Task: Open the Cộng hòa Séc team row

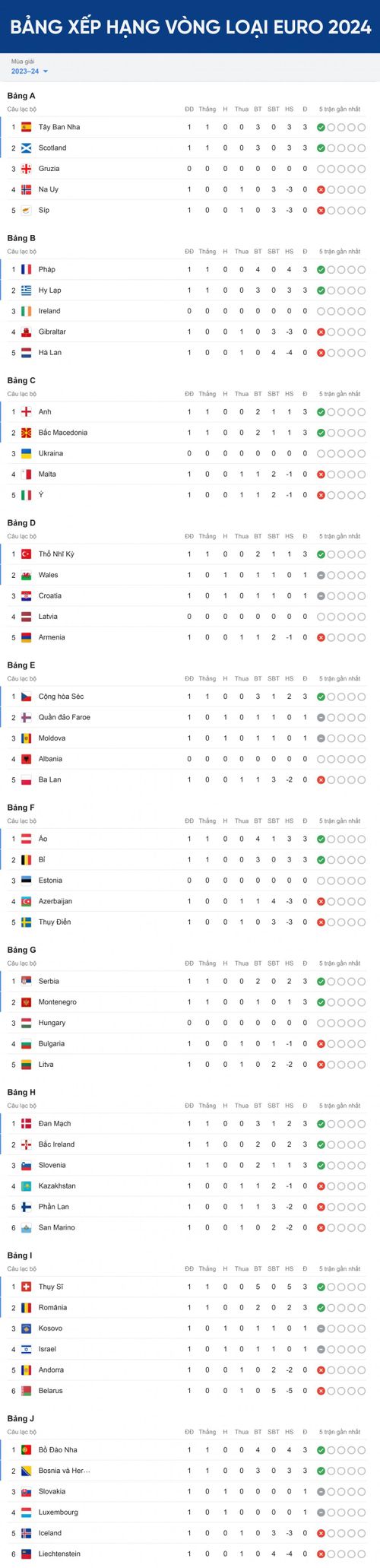Action: click(190, 697)
